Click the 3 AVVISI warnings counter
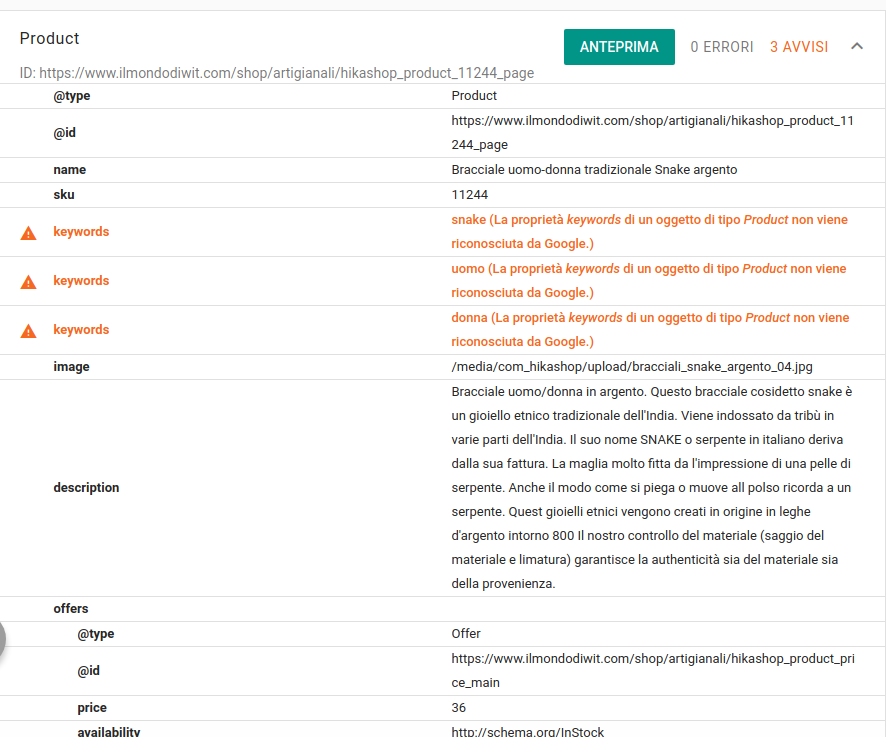This screenshot has width=886, height=737. pos(799,47)
